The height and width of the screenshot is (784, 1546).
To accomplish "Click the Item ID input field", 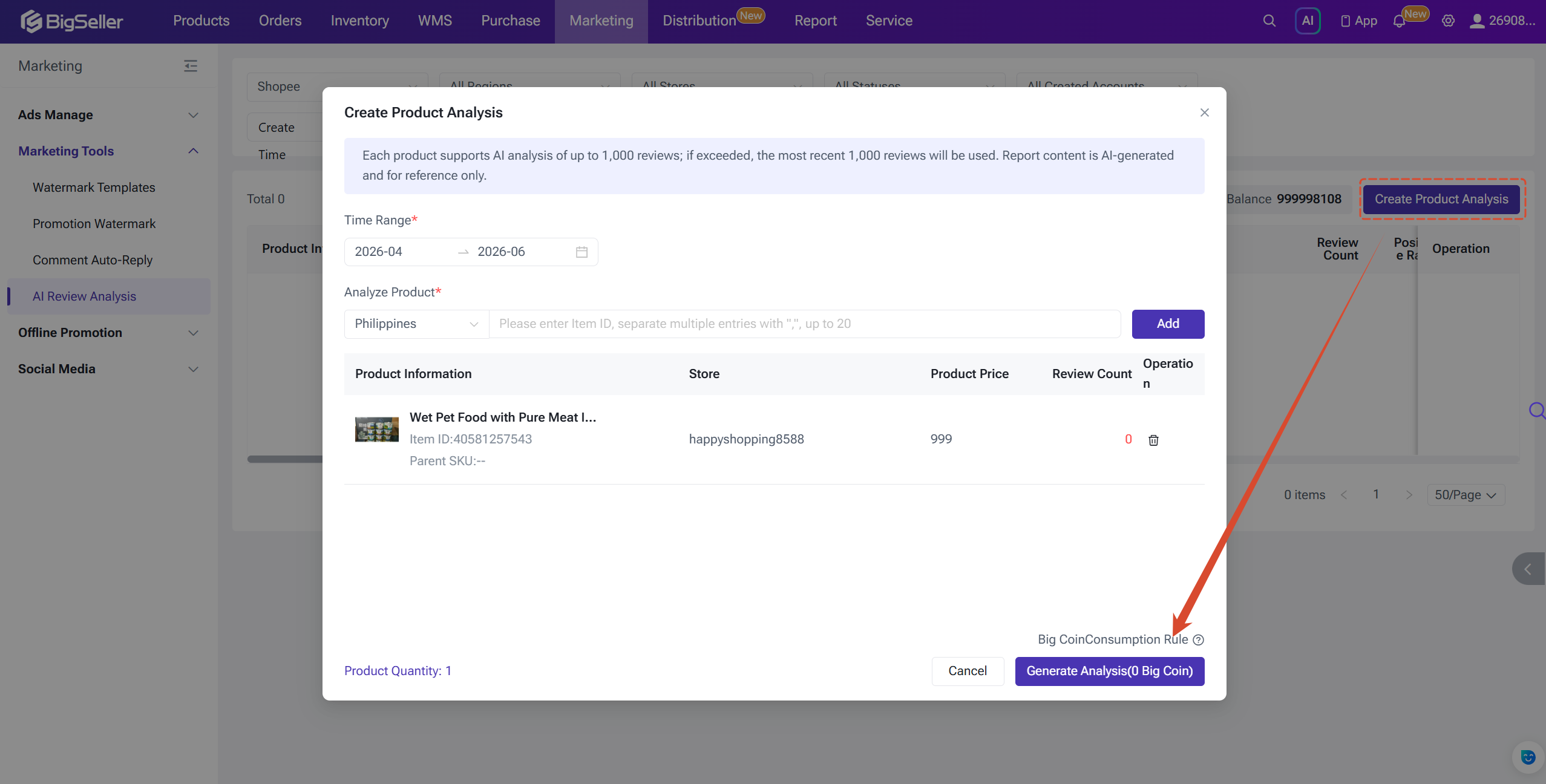I will 805,324.
